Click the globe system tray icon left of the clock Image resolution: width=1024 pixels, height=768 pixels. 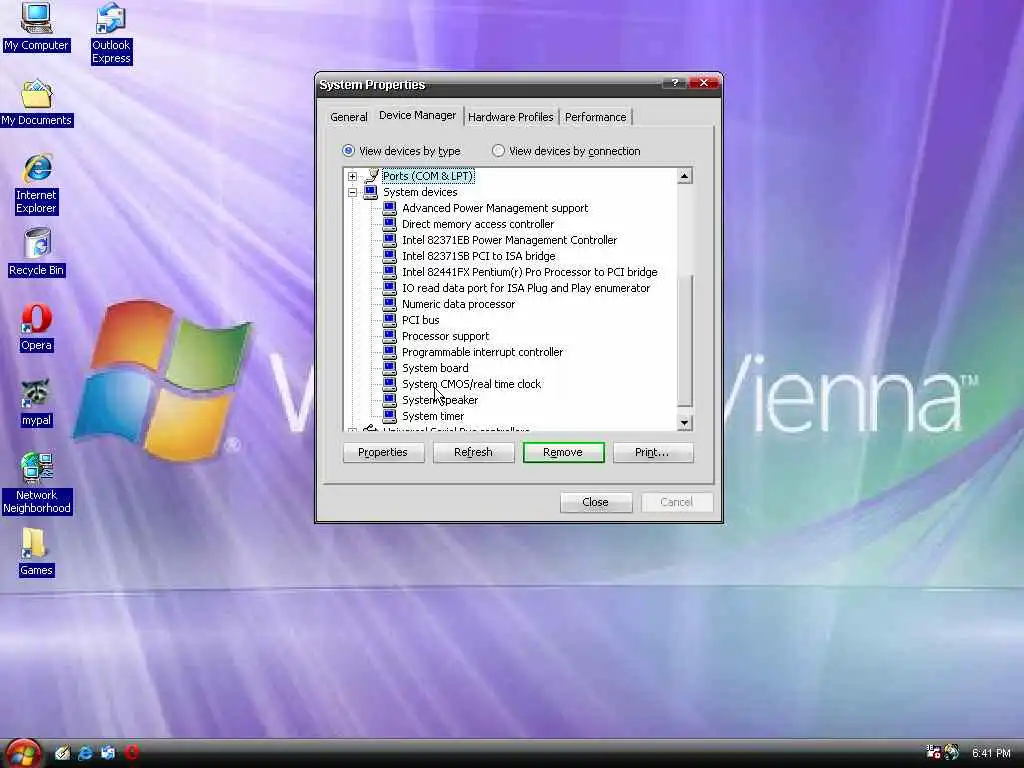[x=952, y=752]
